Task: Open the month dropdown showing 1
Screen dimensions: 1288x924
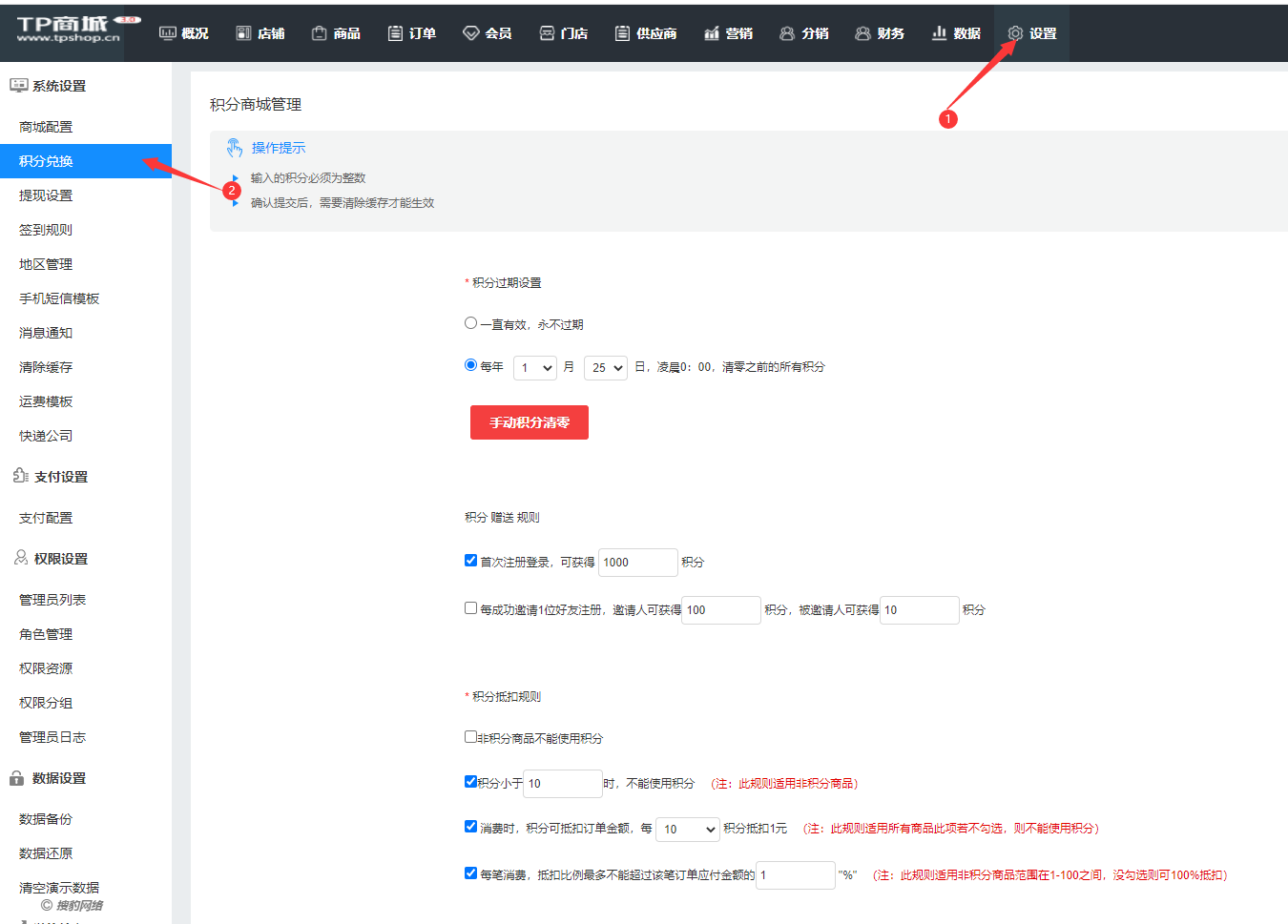Action: 535,368
